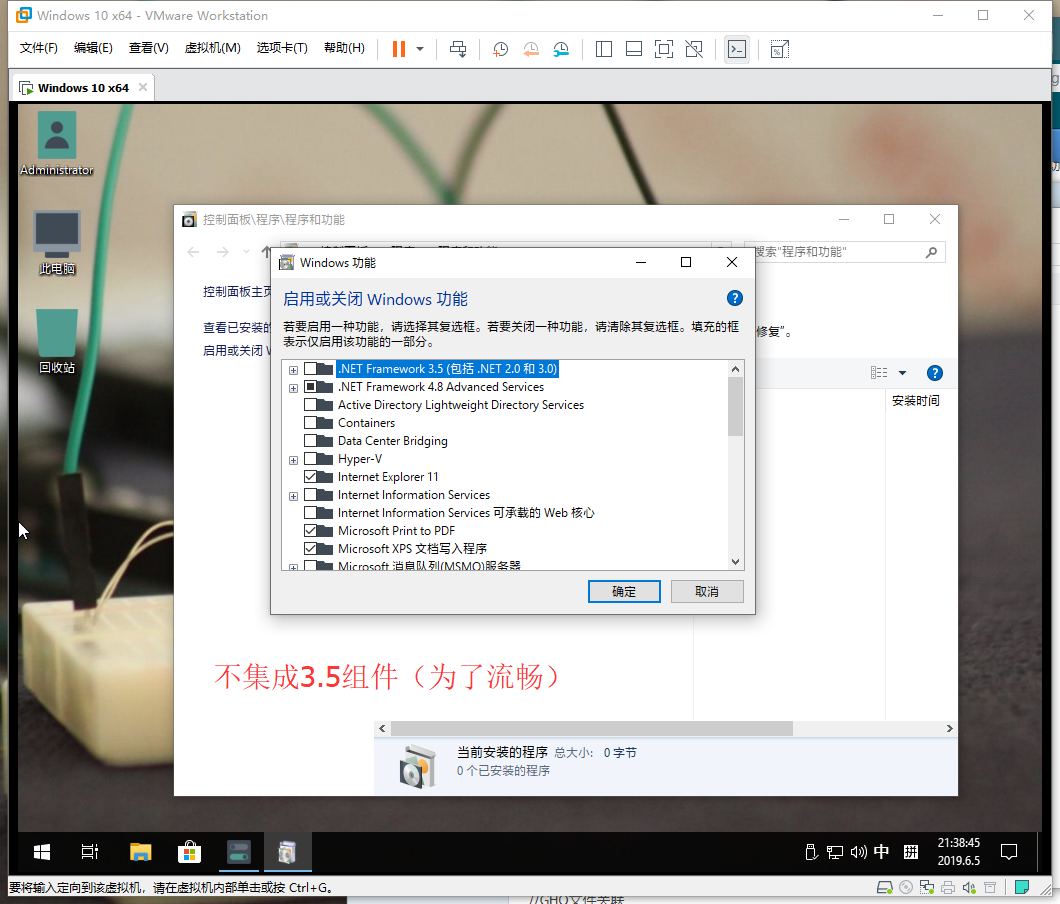Viewport: 1060px width, 904px height.
Task: Click the console view icon
Action: [737, 49]
